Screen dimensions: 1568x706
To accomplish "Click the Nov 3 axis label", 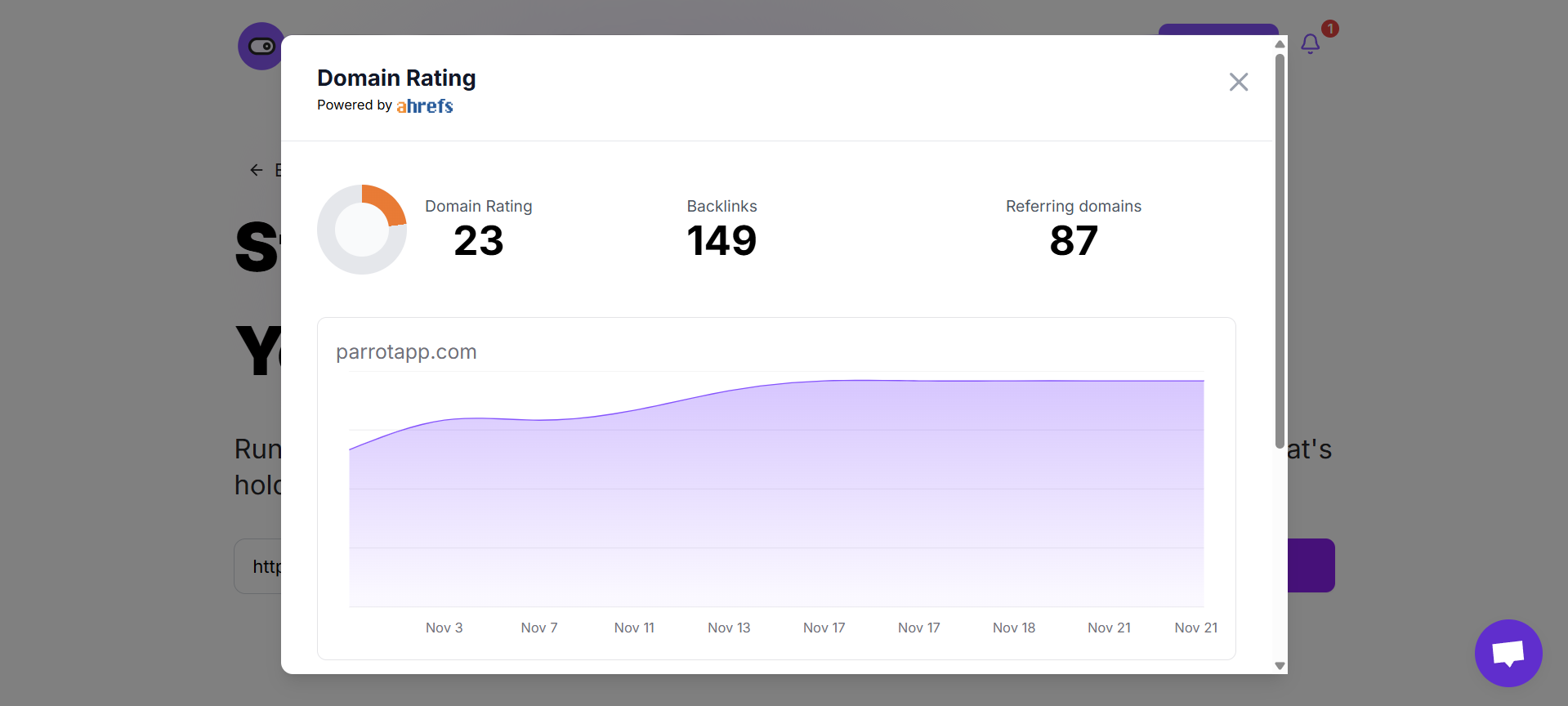I will click(x=444, y=628).
